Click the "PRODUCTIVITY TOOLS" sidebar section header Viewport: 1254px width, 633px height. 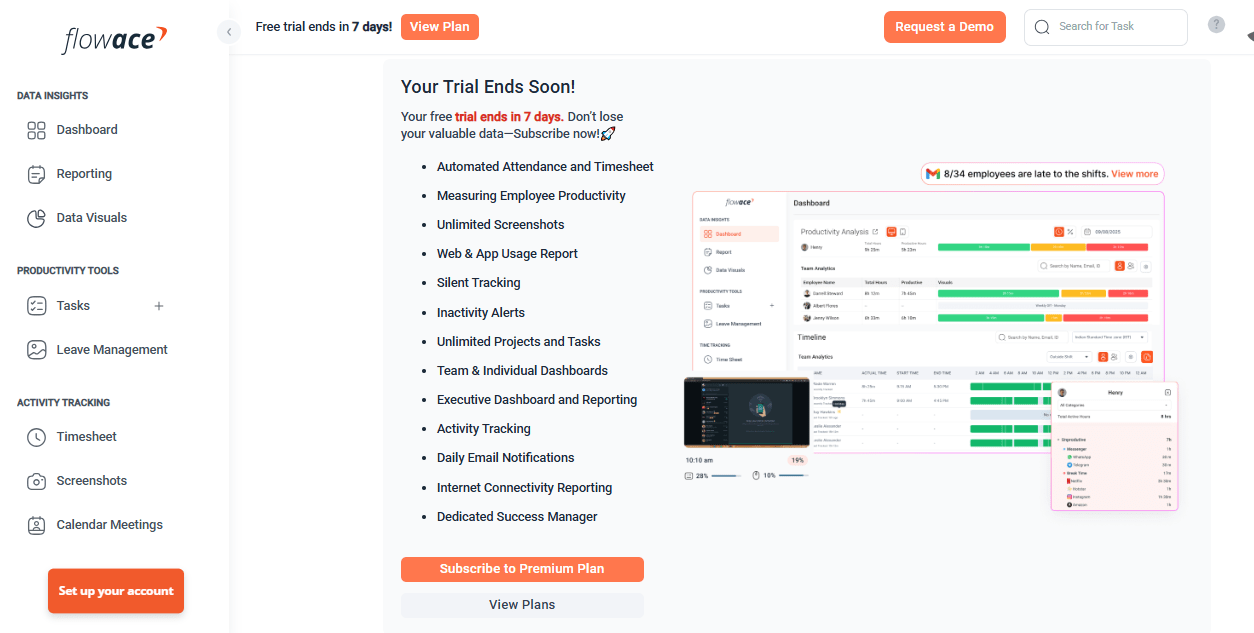(68, 271)
